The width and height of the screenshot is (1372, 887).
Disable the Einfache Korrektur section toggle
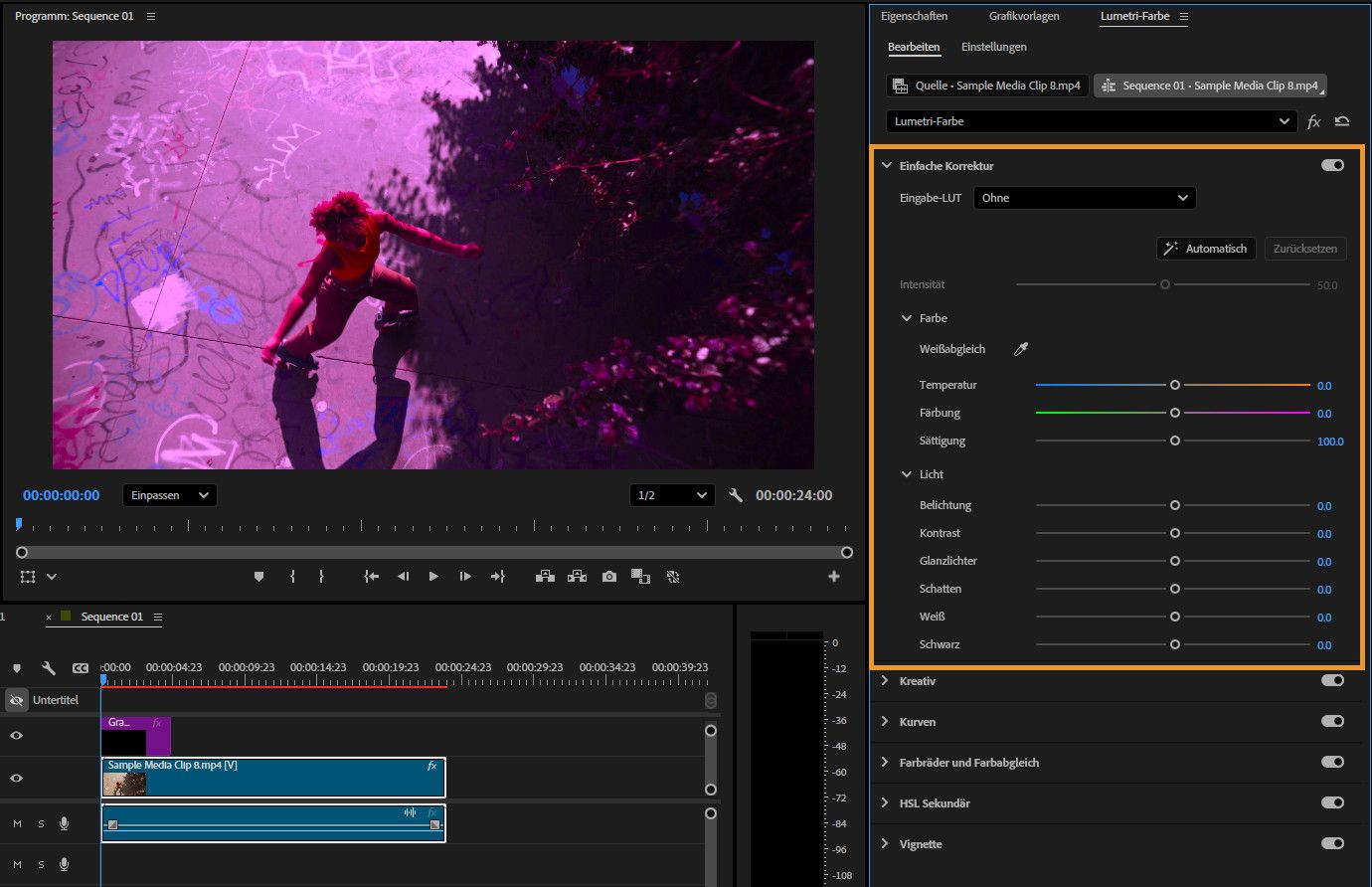point(1332,165)
